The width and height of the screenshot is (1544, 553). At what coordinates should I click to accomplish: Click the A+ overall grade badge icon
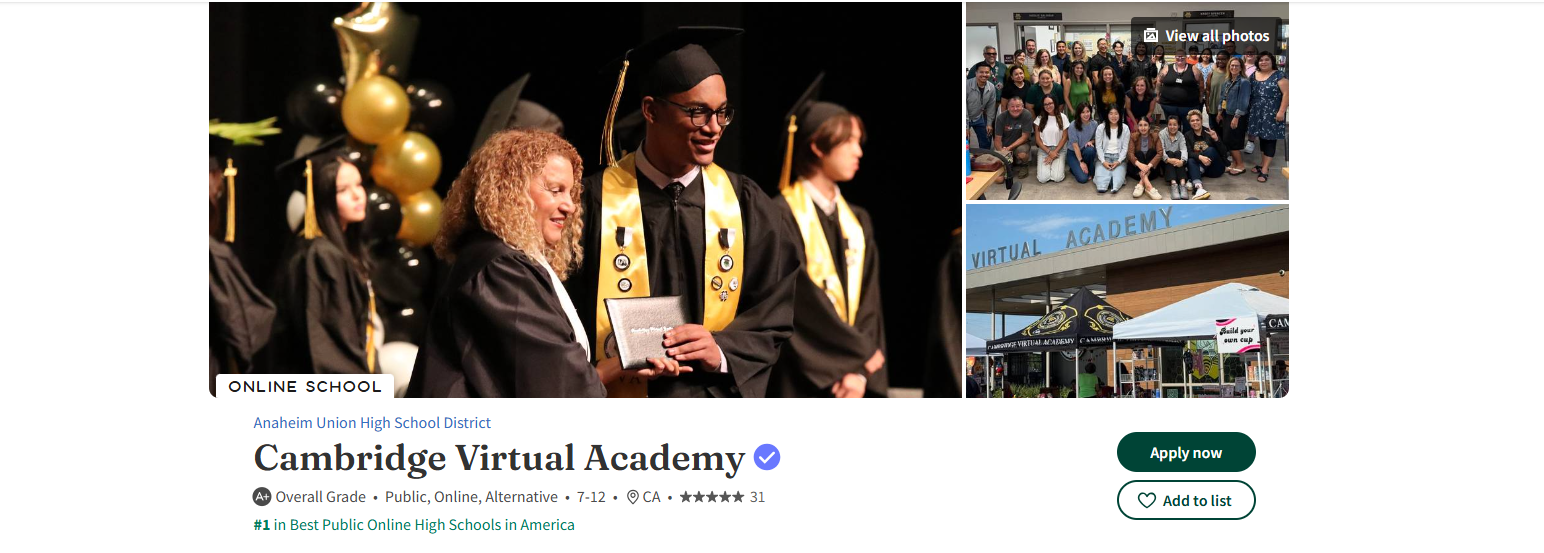pos(262,496)
